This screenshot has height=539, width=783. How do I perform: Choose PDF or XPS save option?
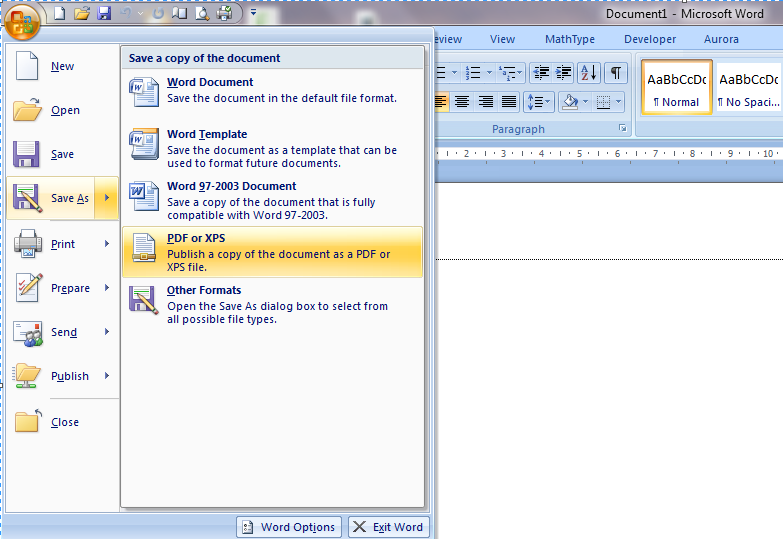coord(272,252)
